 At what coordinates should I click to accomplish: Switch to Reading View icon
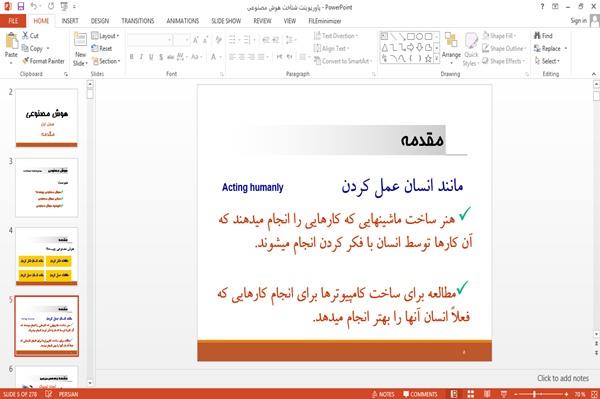pyautogui.click(x=487, y=394)
